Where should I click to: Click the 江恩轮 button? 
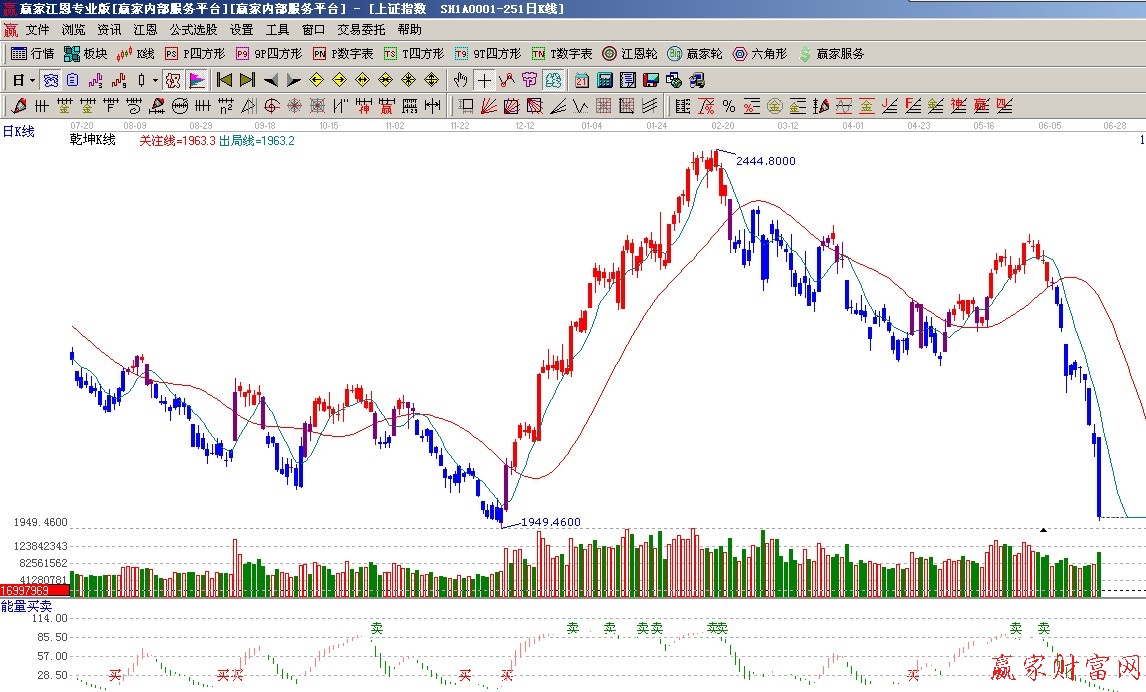(x=629, y=54)
